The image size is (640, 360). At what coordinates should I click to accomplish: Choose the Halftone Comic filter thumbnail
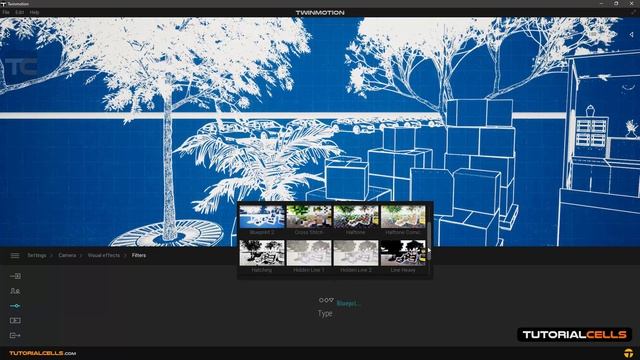pos(403,217)
